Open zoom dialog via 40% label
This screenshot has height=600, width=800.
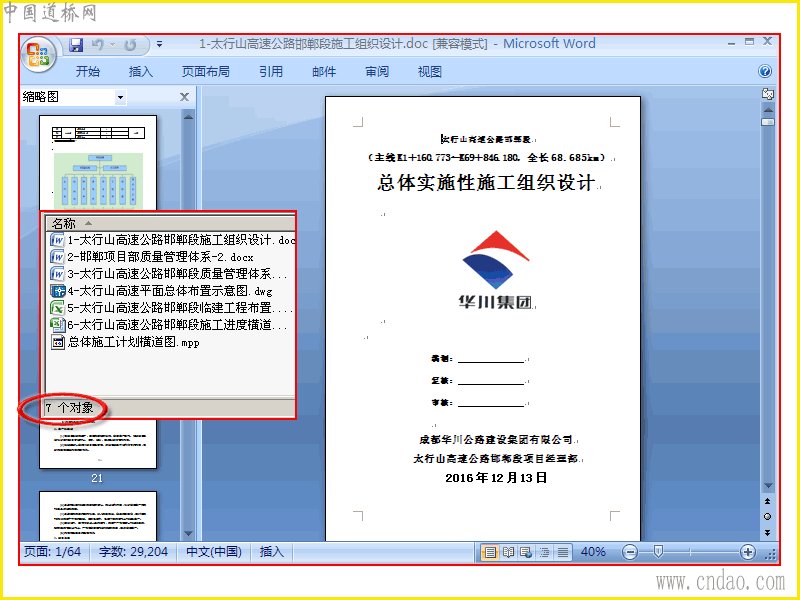[593, 552]
